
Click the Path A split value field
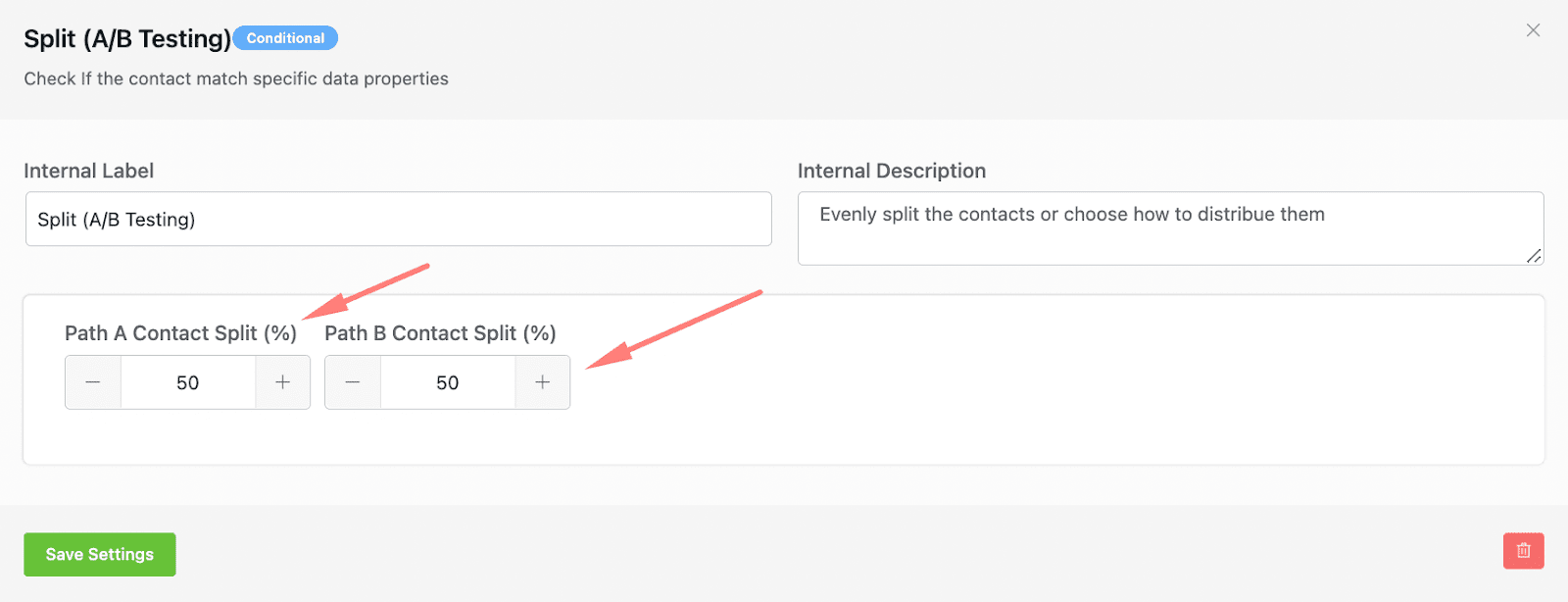pyautogui.click(x=188, y=382)
